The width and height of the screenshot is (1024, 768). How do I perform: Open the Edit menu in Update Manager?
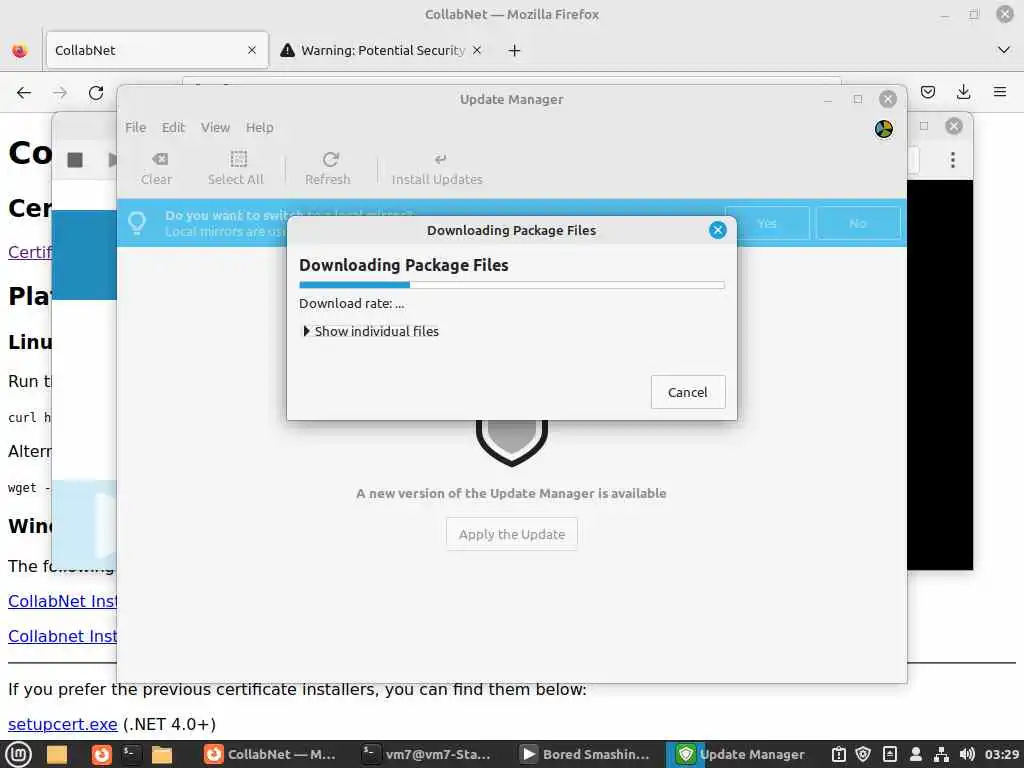pos(173,127)
